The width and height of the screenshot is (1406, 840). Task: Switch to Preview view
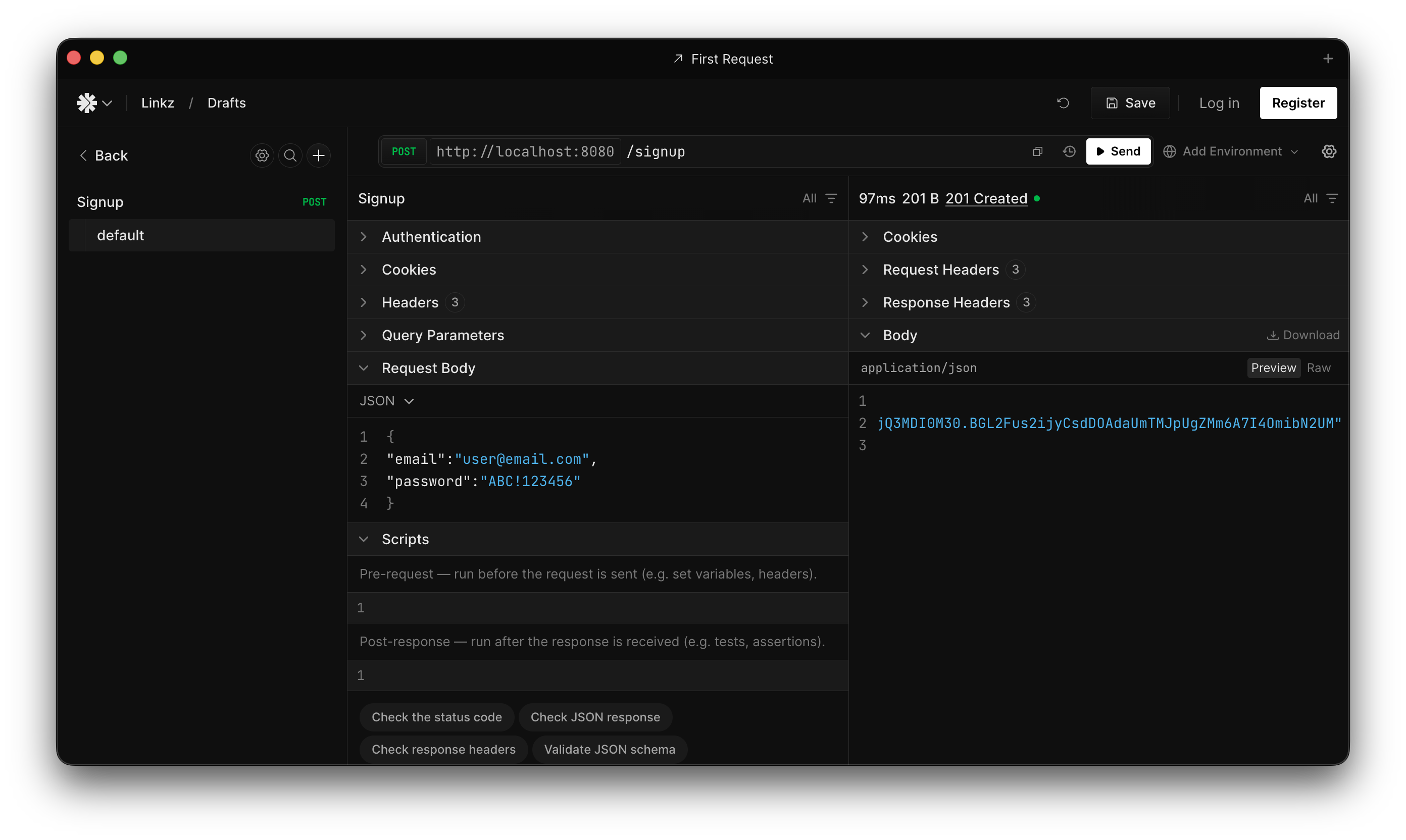[x=1273, y=368]
